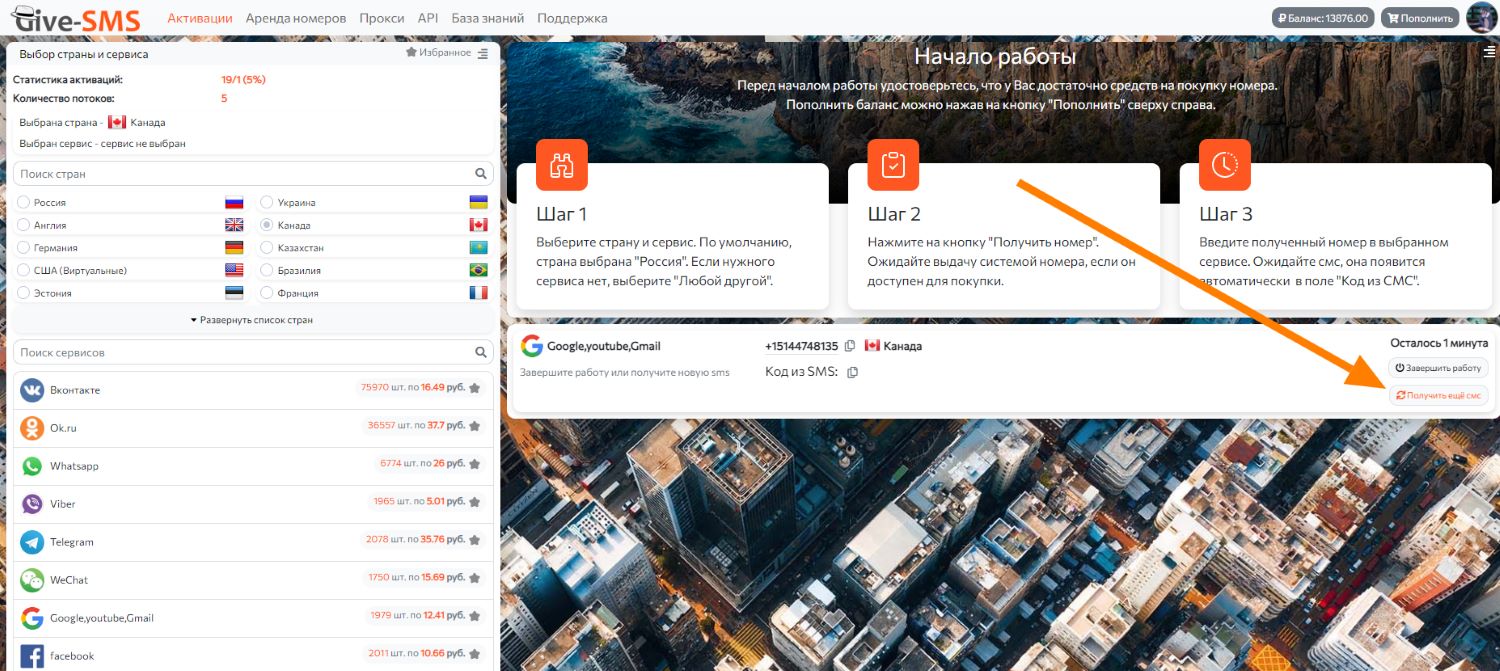Click the magnifier in service search
Viewport: 1500px width, 671px height.
pos(481,353)
